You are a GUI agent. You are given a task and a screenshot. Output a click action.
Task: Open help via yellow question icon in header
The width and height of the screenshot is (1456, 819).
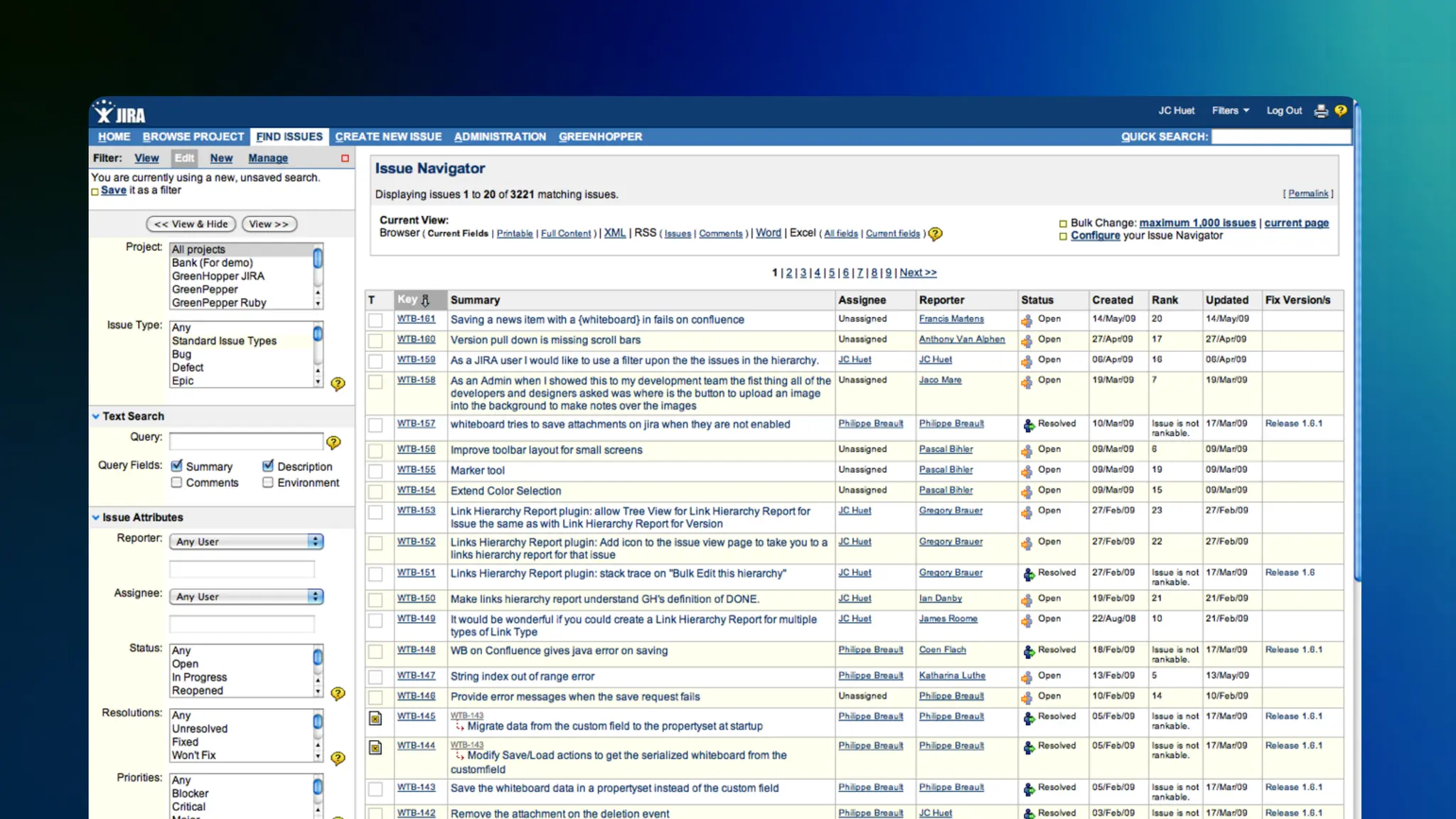coord(1341,110)
